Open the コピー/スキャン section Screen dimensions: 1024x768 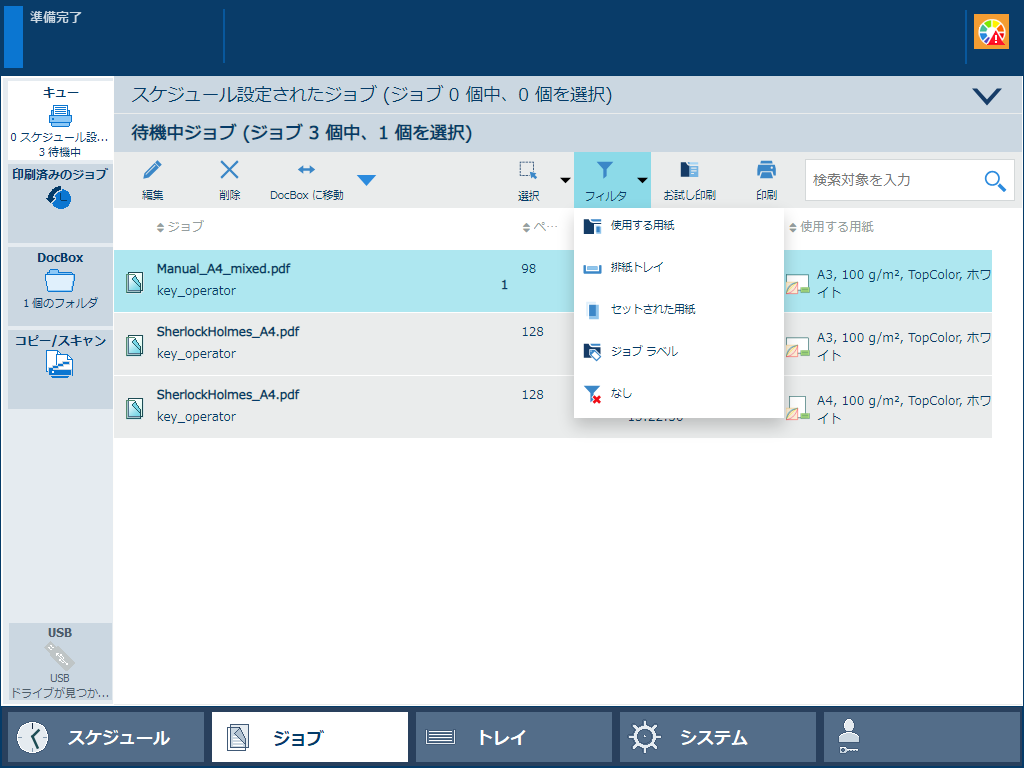coord(60,369)
